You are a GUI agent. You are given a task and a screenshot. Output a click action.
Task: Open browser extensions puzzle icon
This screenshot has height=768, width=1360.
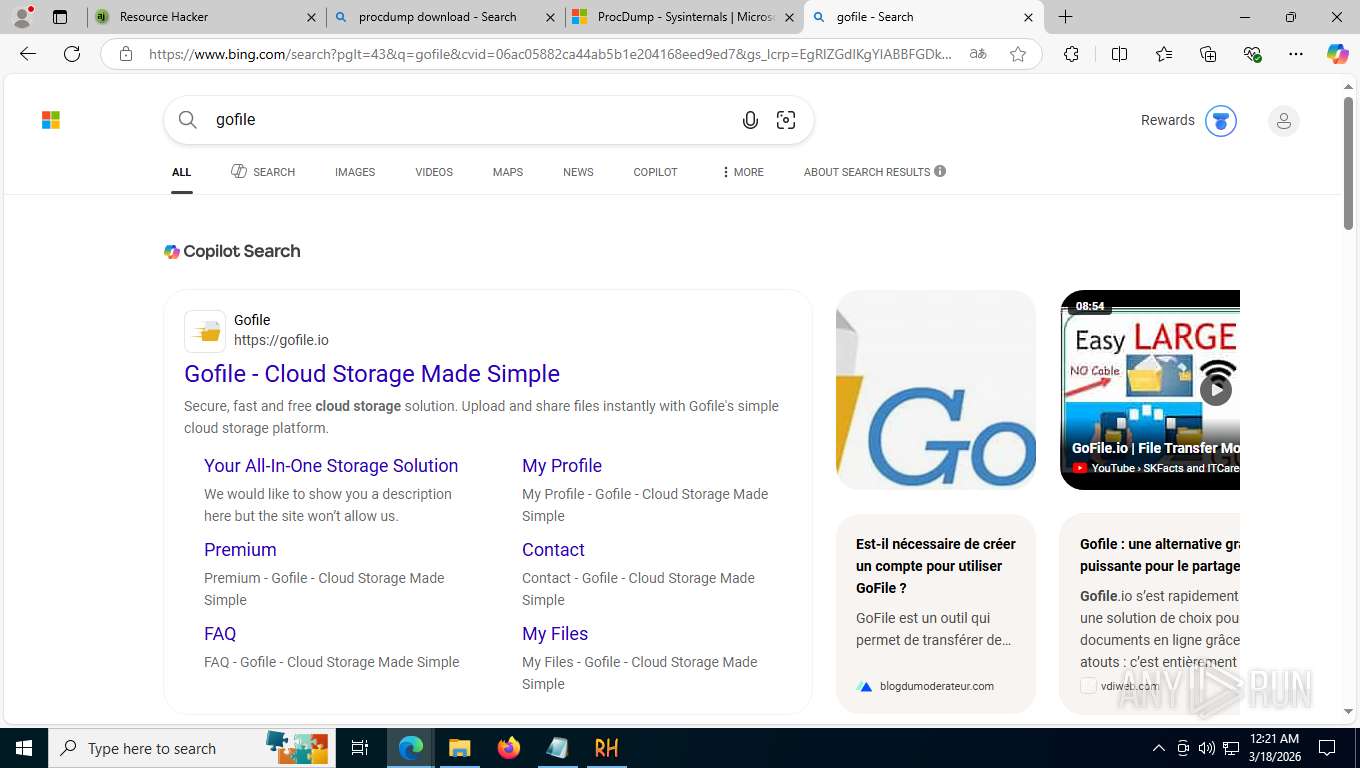click(1071, 54)
